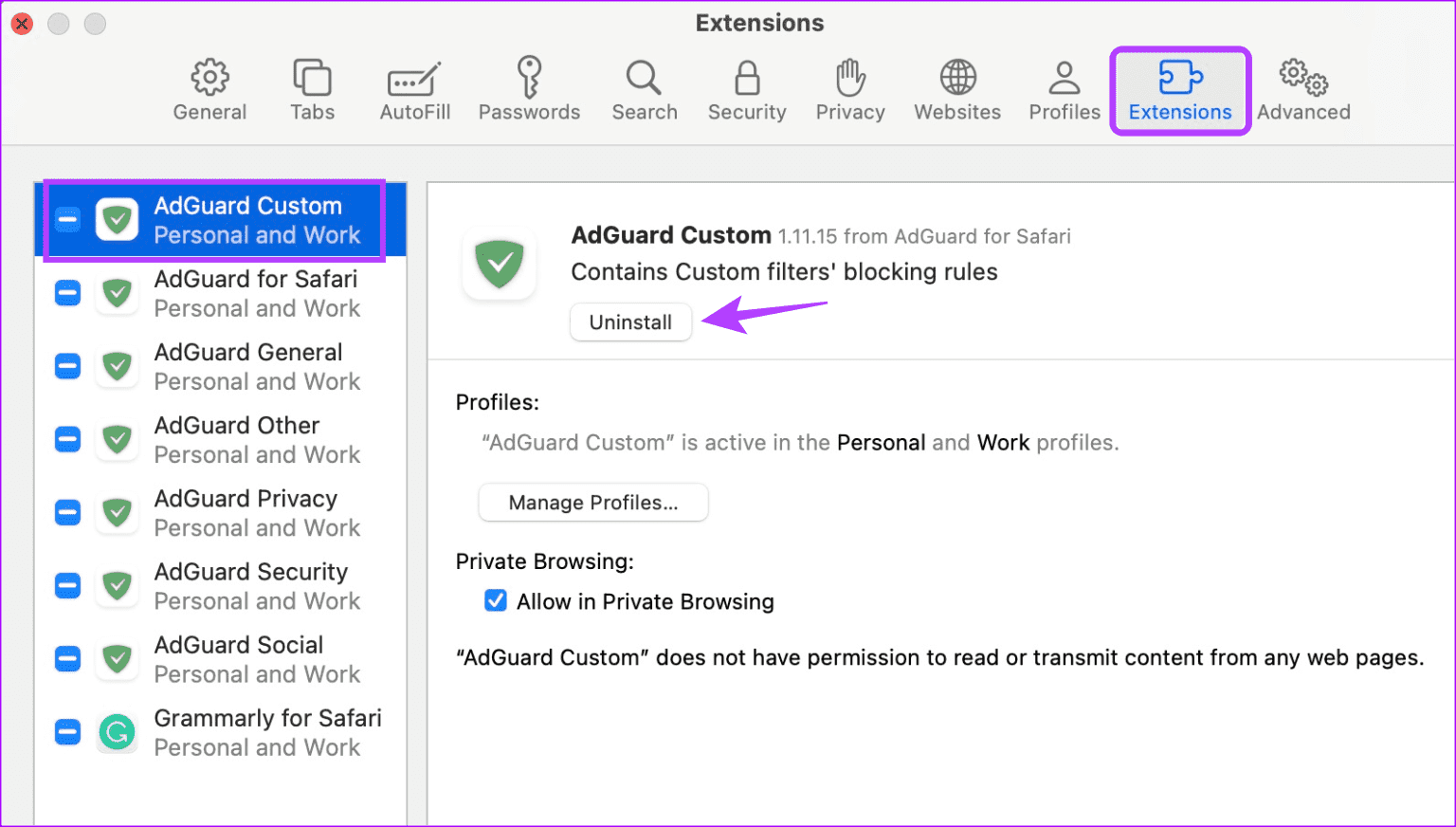Uncheck Allow in Private Browsing
The height and width of the screenshot is (827, 1456).
pyautogui.click(x=496, y=600)
